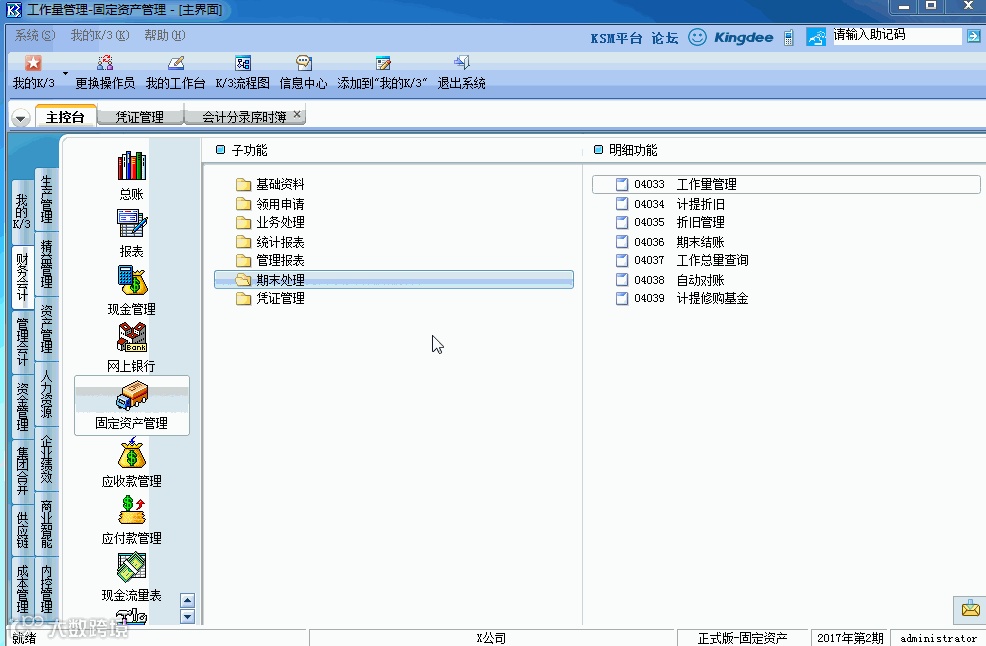Select the 领用申请 sub-function row
The image size is (986, 646).
(x=394, y=204)
